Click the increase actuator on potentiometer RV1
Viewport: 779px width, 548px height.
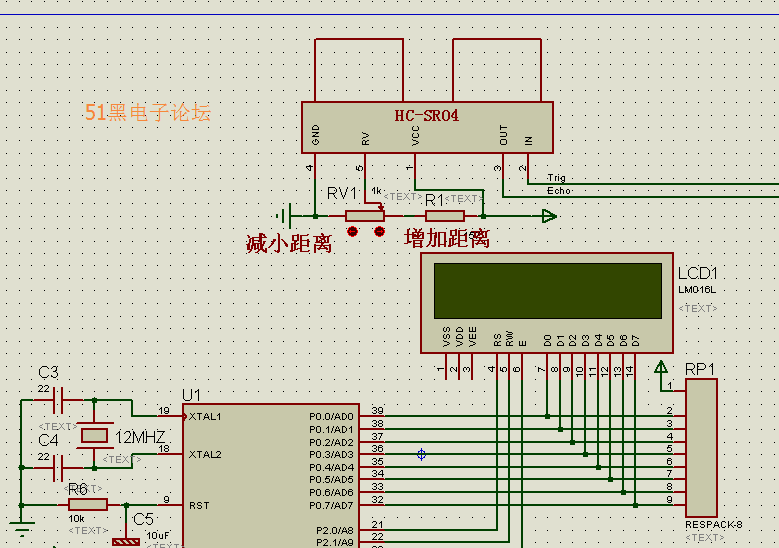[x=379, y=232]
